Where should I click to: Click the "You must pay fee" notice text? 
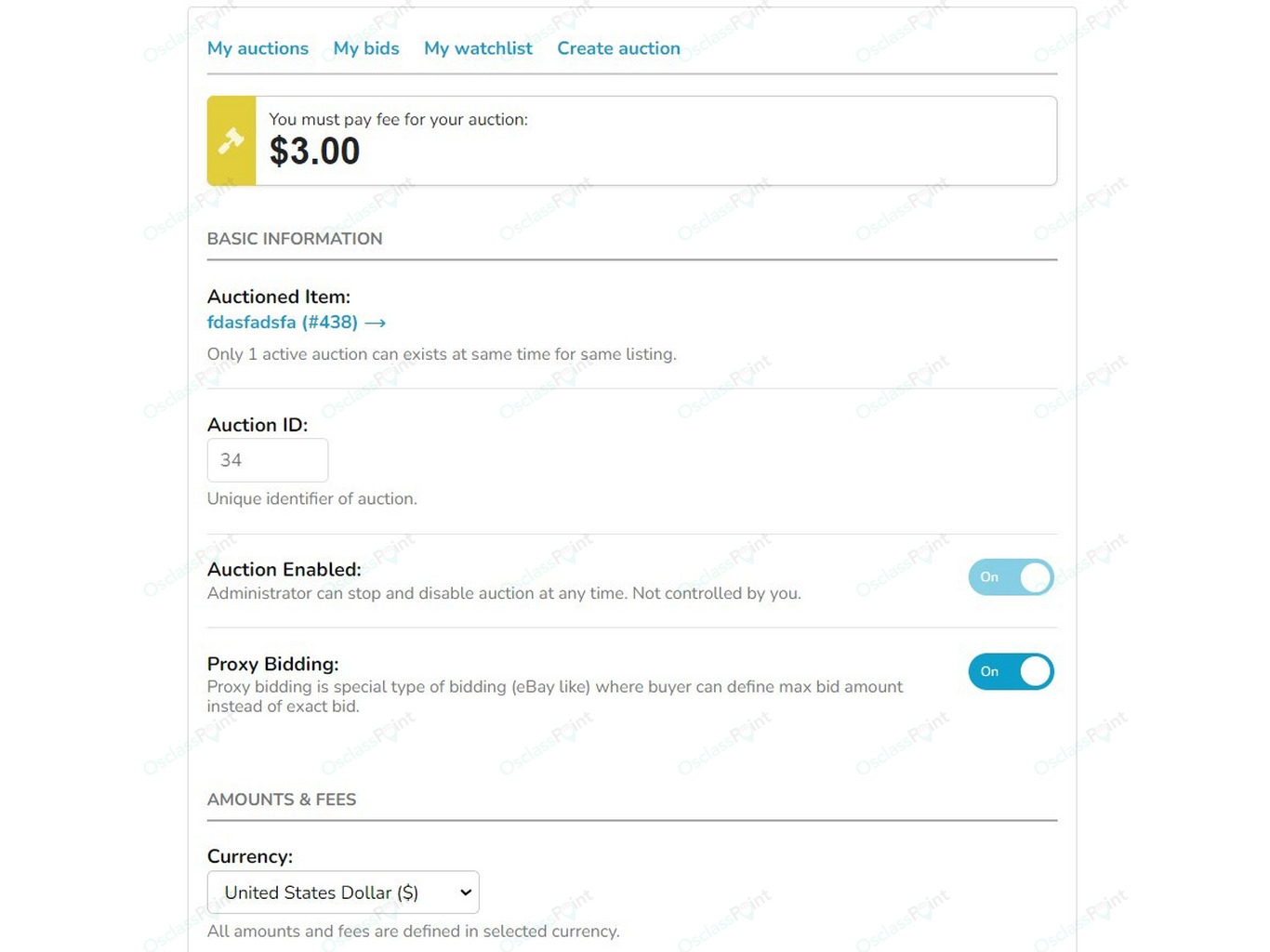tap(398, 119)
